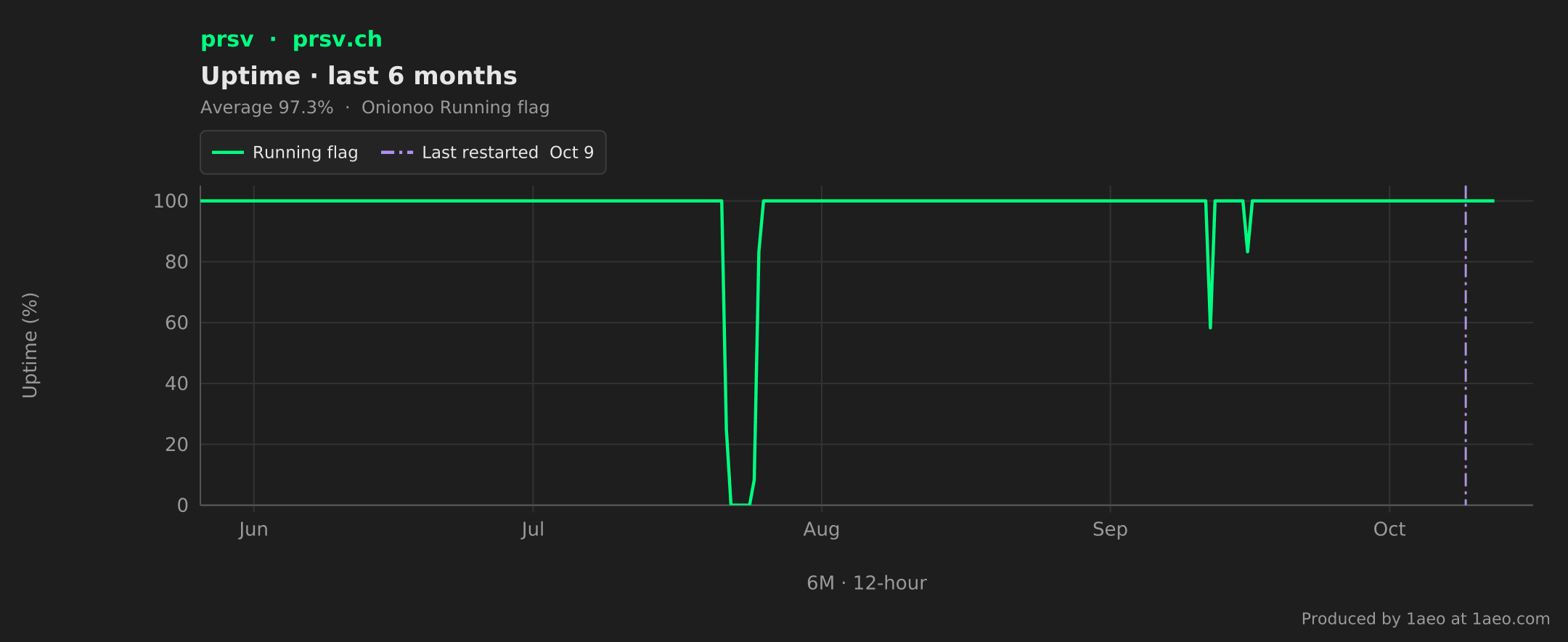Click "Produced by 1aeo at 1aeo.com" credit
The width and height of the screenshot is (1568, 642).
click(x=1426, y=619)
